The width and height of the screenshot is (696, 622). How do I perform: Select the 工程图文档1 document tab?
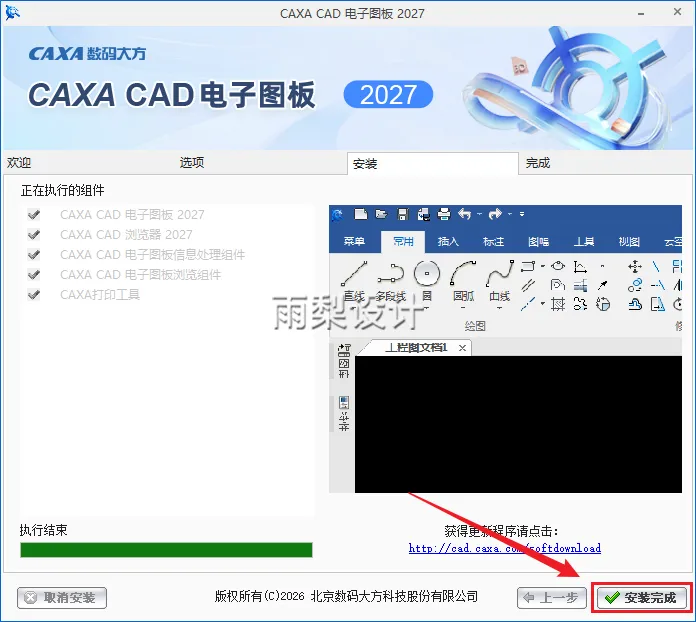[416, 348]
